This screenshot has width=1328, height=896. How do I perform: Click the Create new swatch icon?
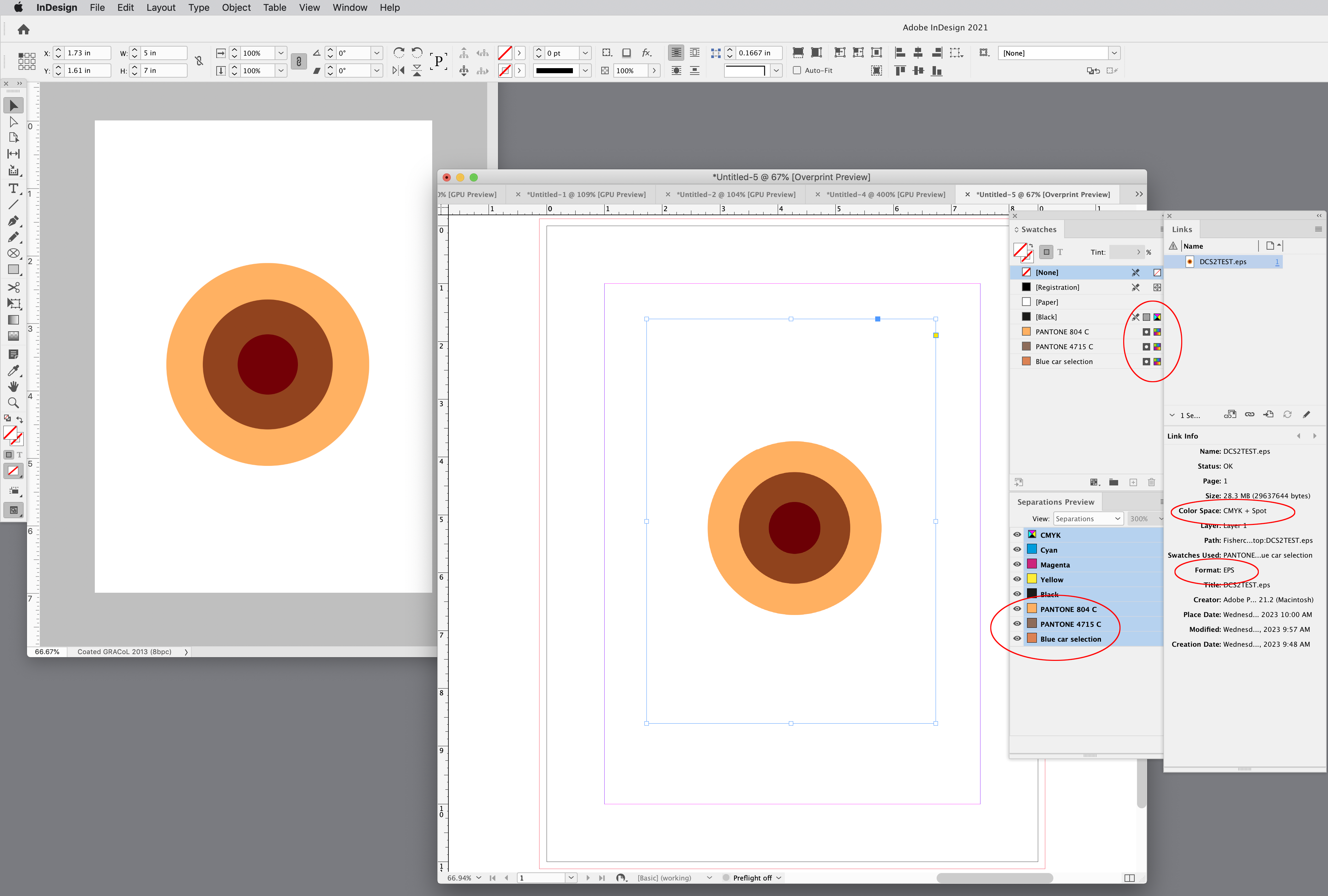click(x=1133, y=482)
